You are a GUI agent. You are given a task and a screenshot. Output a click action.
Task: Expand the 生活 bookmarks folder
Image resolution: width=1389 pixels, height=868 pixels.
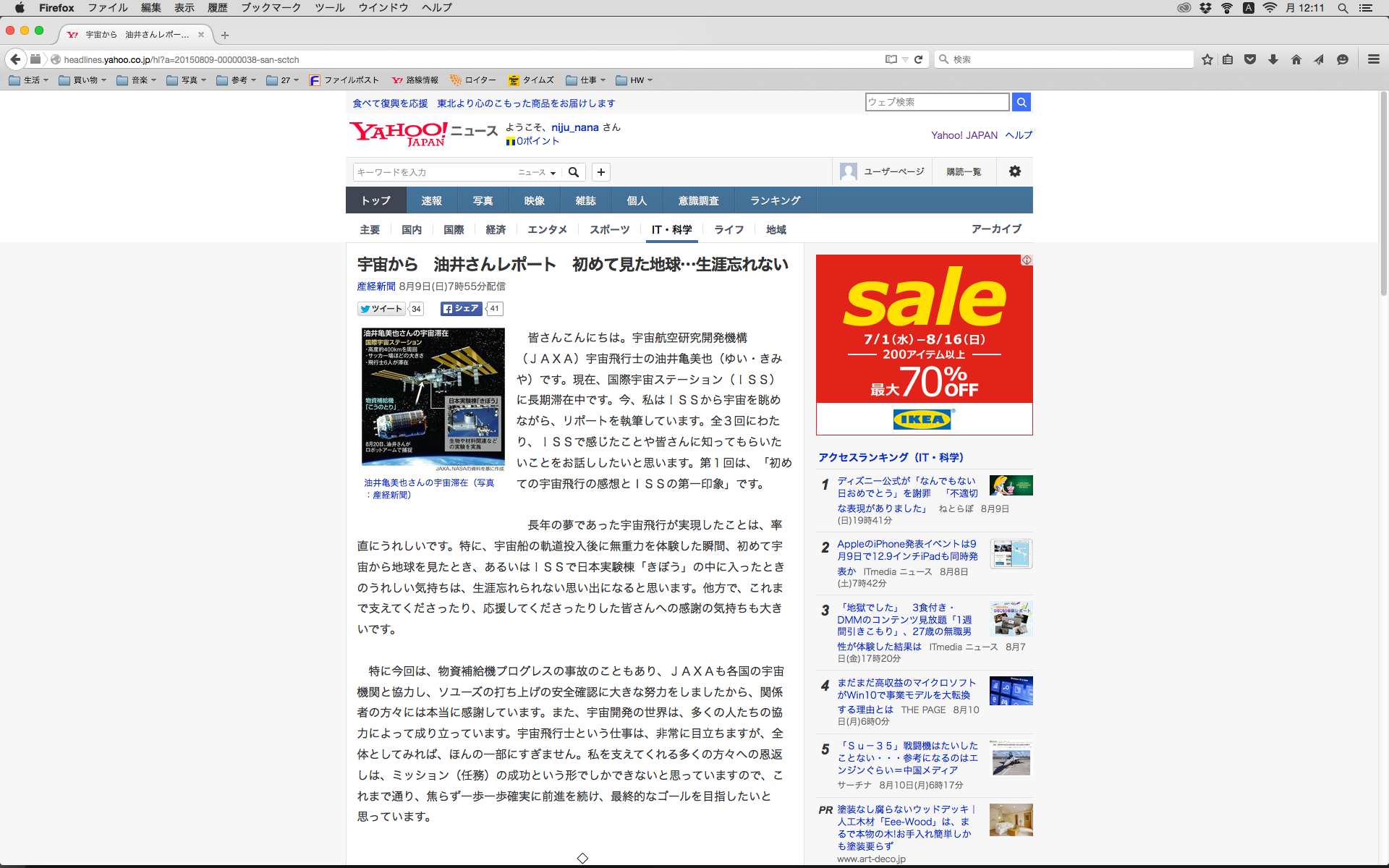[29, 80]
